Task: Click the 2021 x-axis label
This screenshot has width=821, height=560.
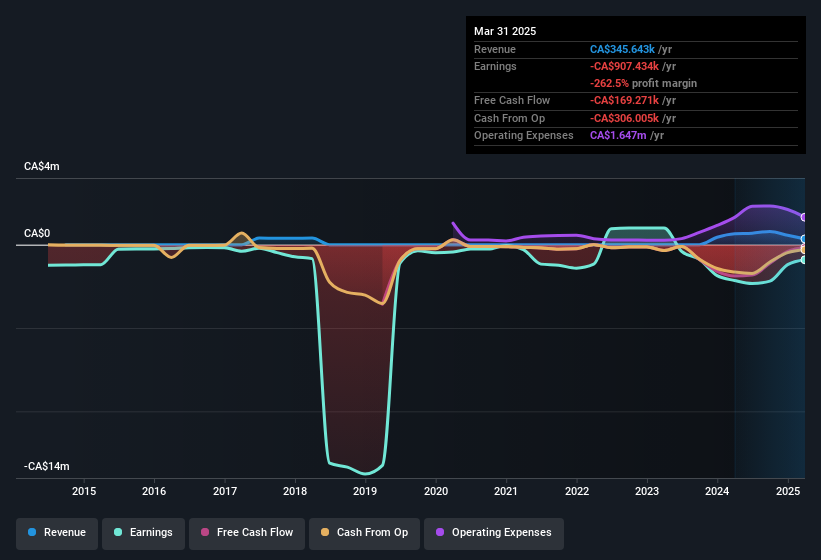Action: [x=506, y=491]
